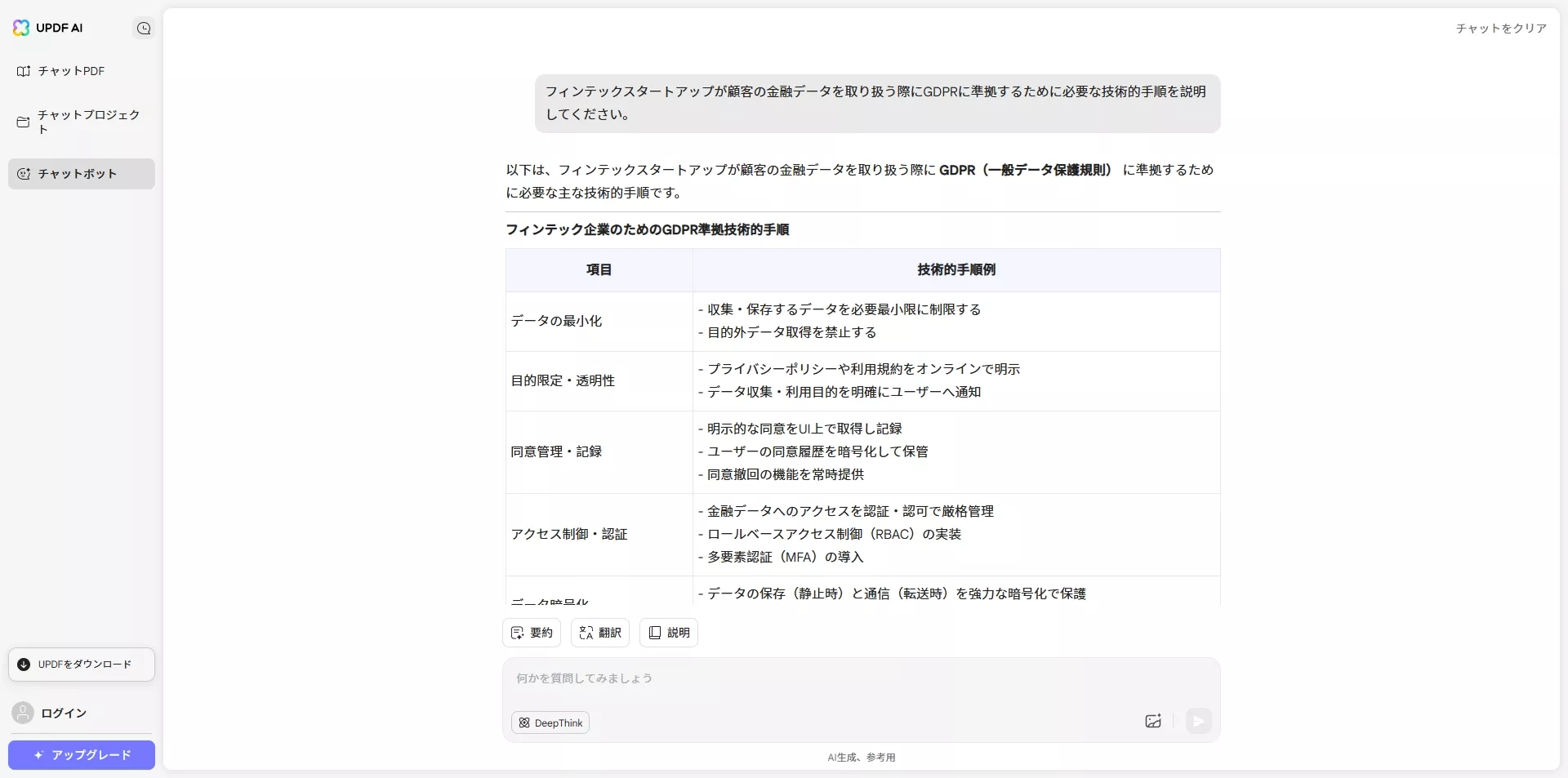Click text プライバシーポリシーや利用規約をオンラインで明示
The height and width of the screenshot is (778, 1568).
pyautogui.click(x=863, y=370)
